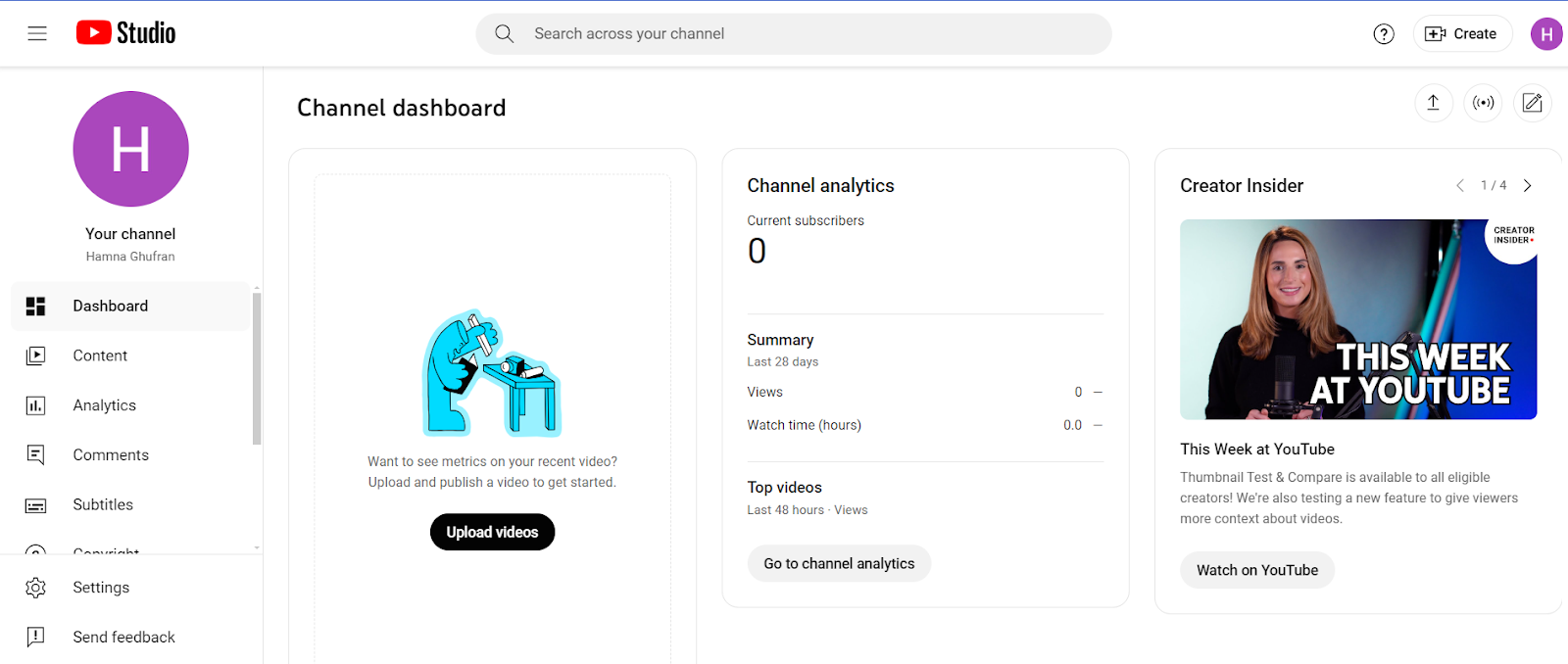Viewport: 1568px width, 664px height.
Task: Open Settings in the sidebar
Action: [130, 588]
